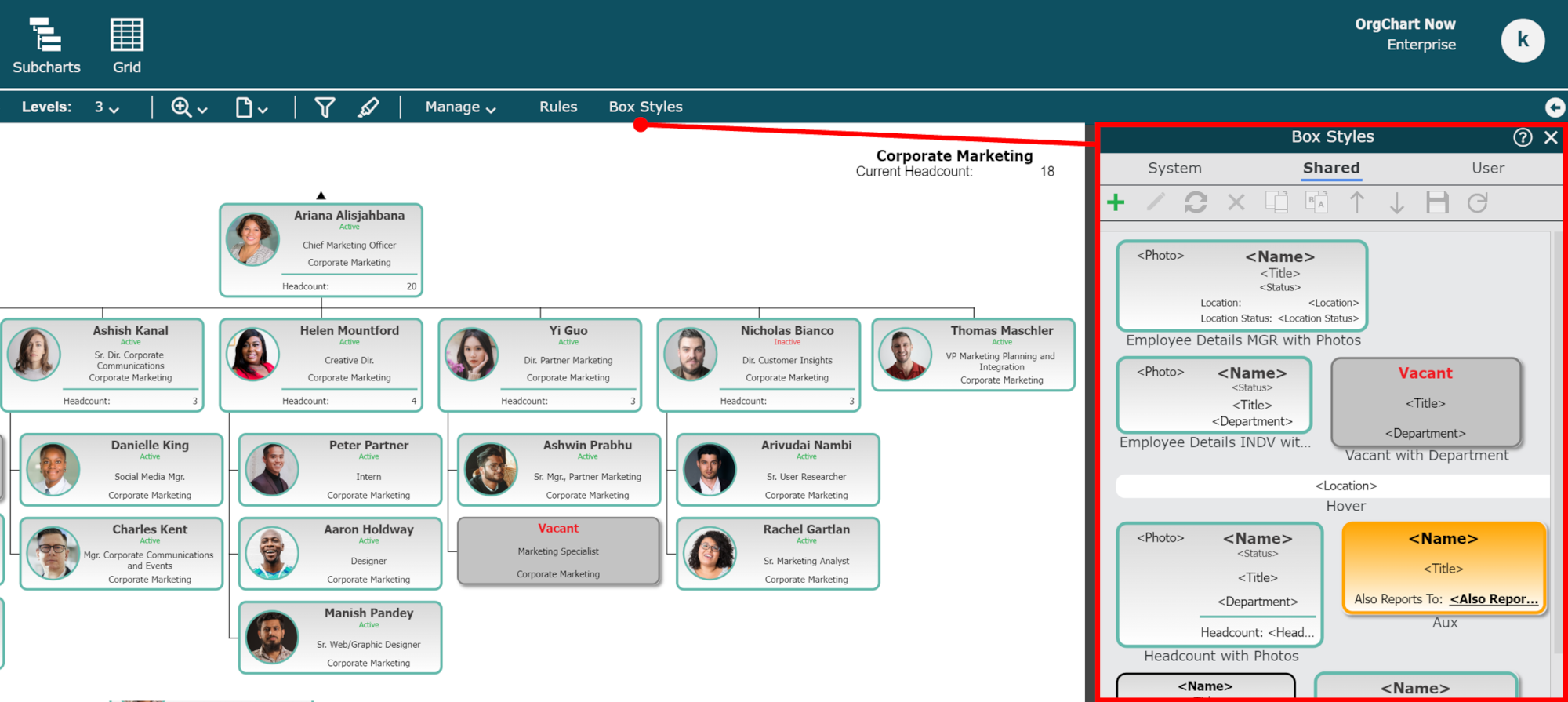Click the up triangle above Ariana Alisjahbana
The image size is (1568, 702).
tap(321, 195)
